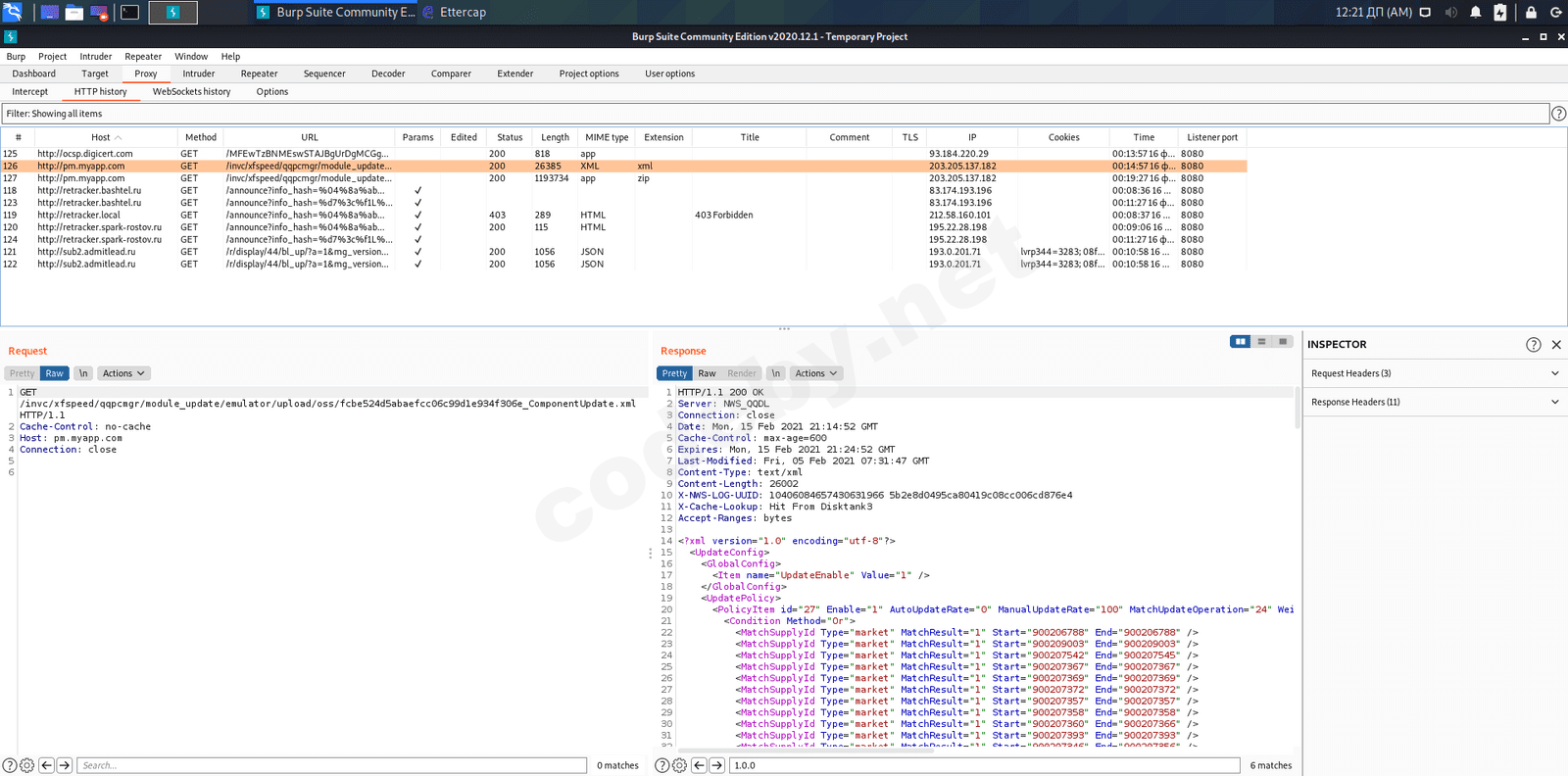Click the request search input field
The height and width of the screenshot is (776, 1568).
(x=331, y=765)
